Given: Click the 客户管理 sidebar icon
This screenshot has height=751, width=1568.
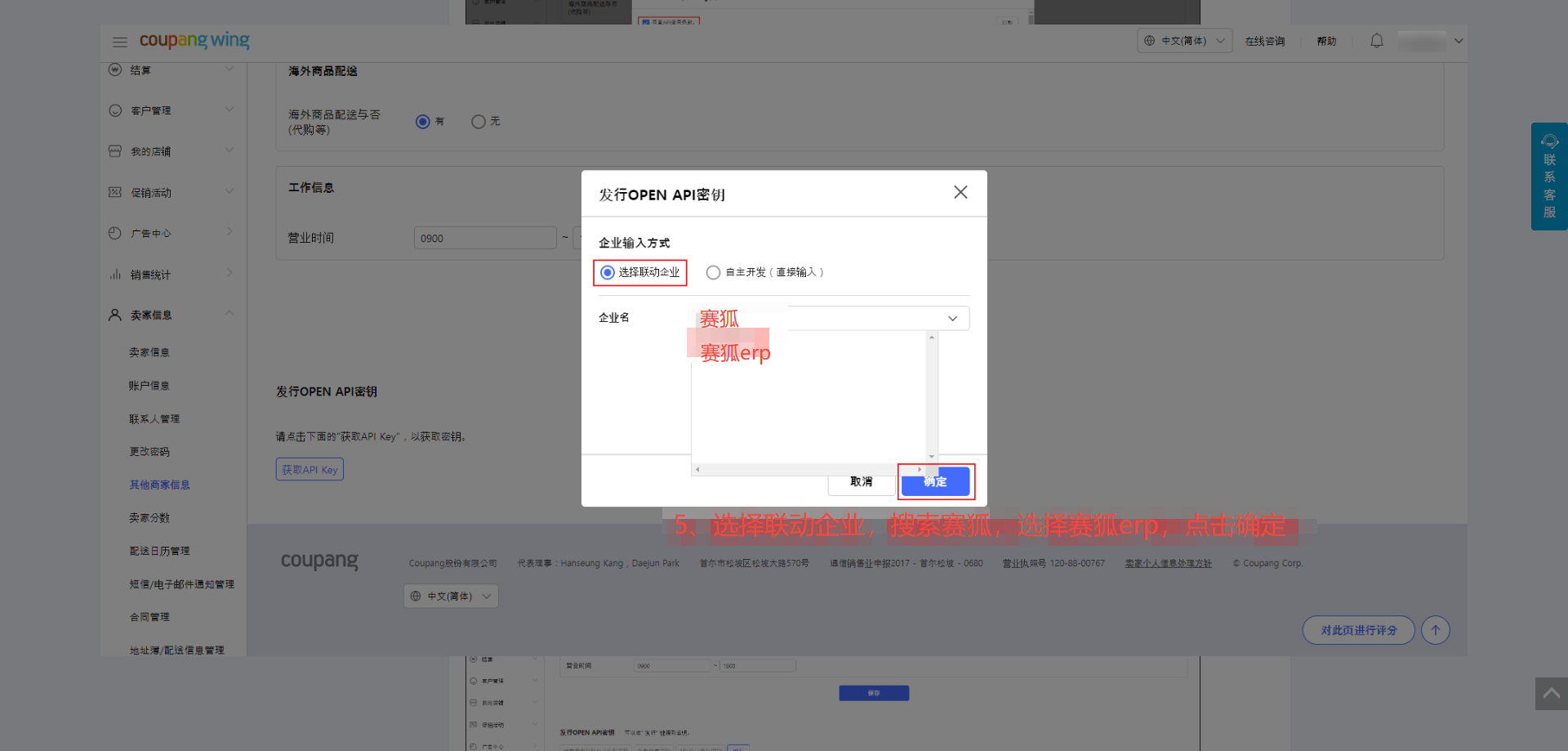Looking at the screenshot, I should (x=115, y=110).
